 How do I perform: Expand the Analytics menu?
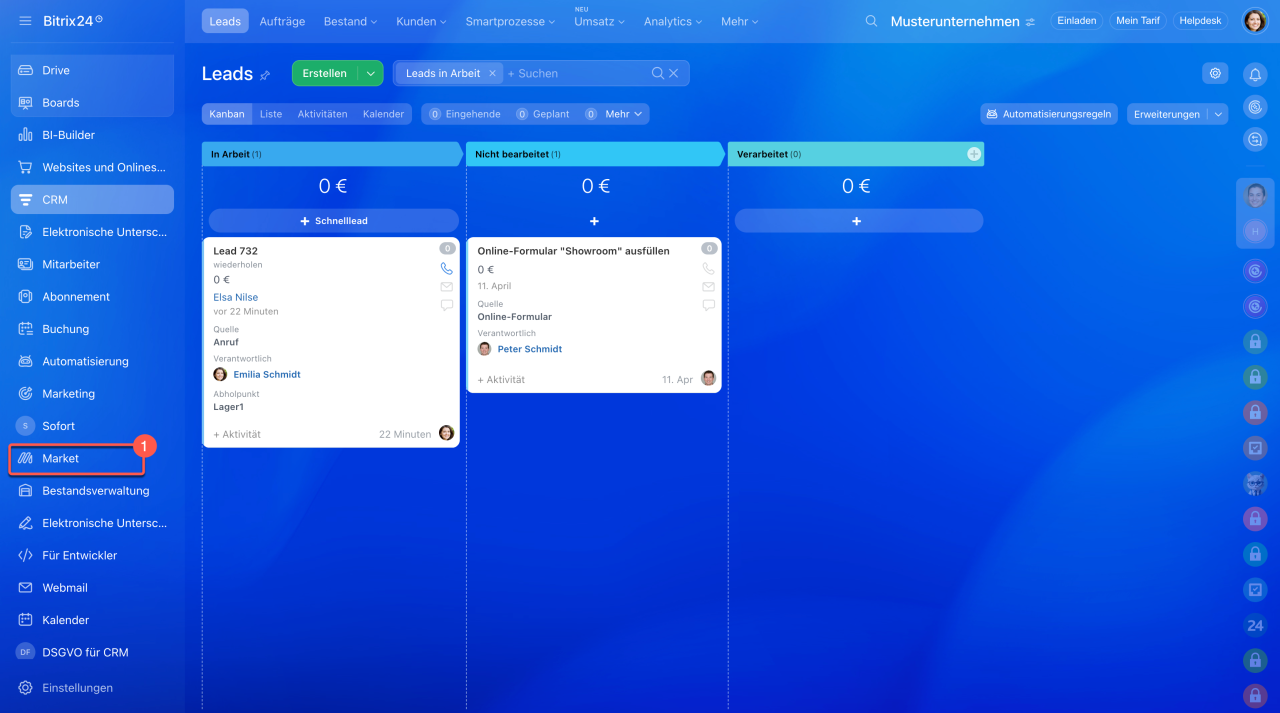click(673, 21)
